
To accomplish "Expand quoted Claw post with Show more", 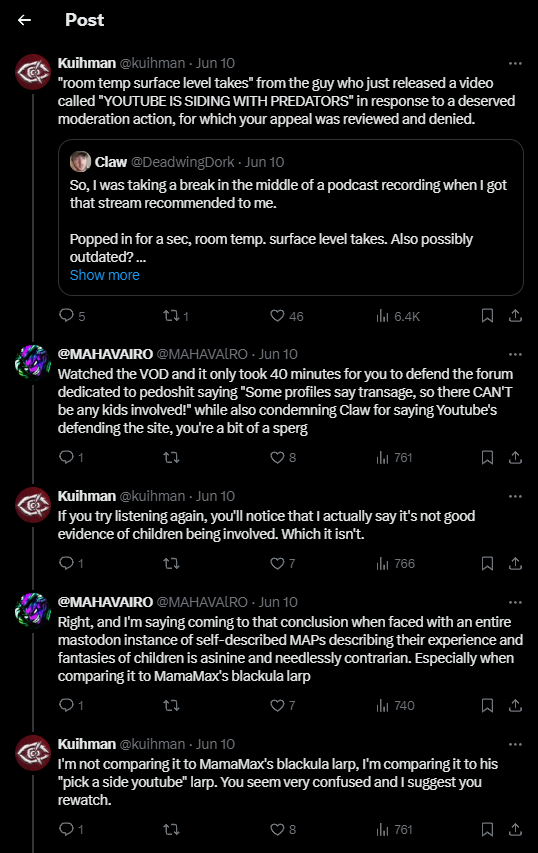I will click(104, 275).
